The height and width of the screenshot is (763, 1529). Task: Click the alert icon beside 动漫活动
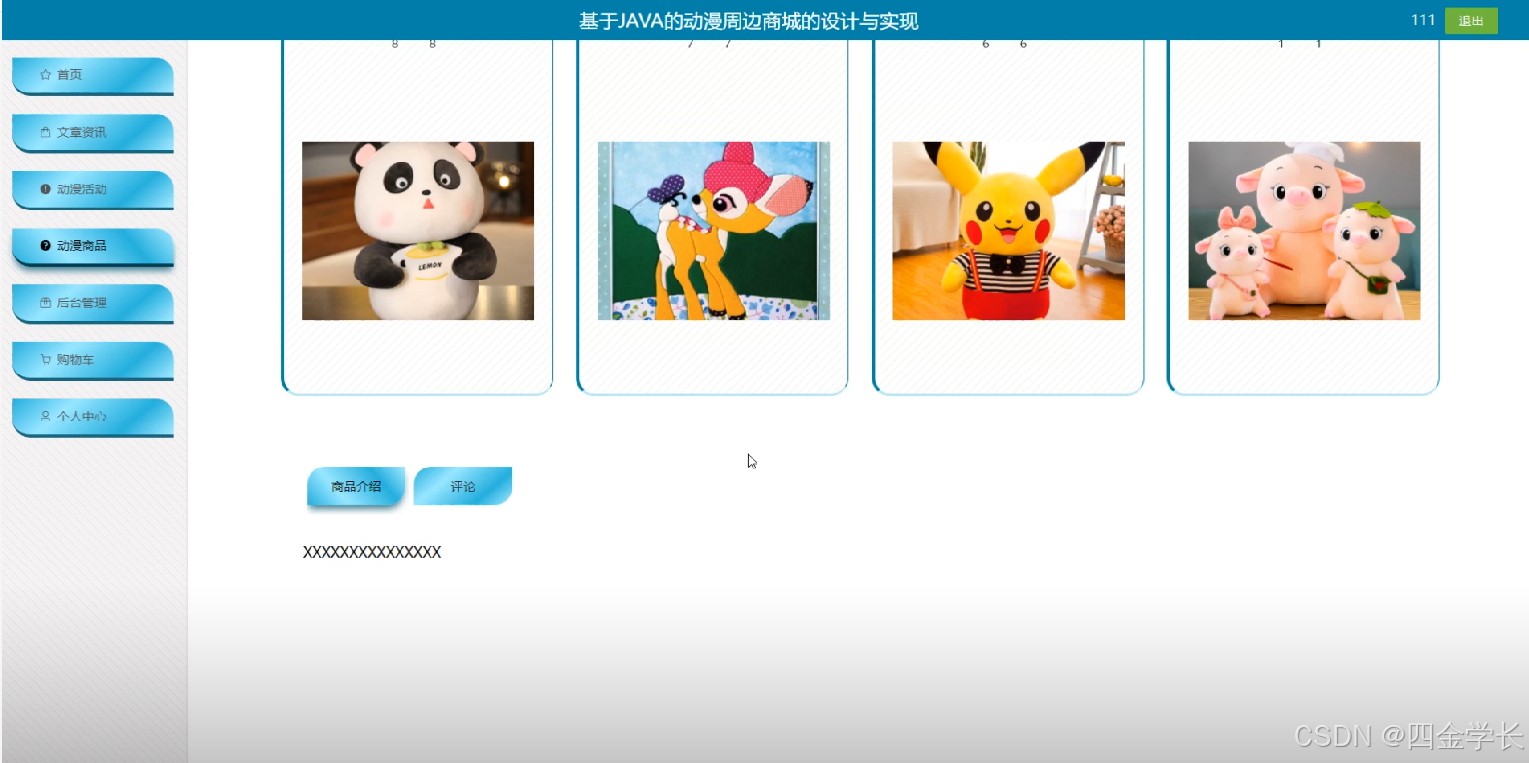[x=45, y=189]
